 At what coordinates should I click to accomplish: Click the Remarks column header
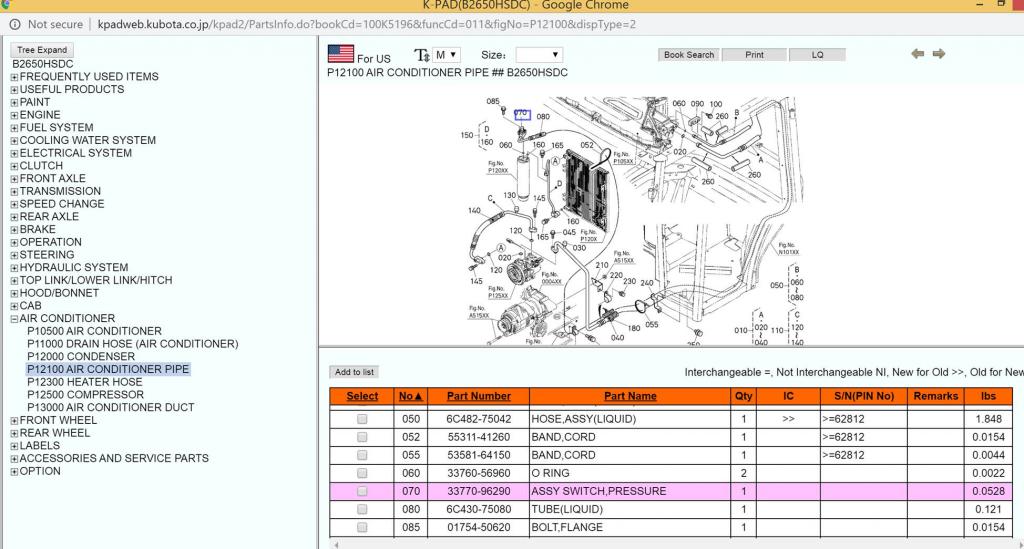pyautogui.click(x=936, y=396)
